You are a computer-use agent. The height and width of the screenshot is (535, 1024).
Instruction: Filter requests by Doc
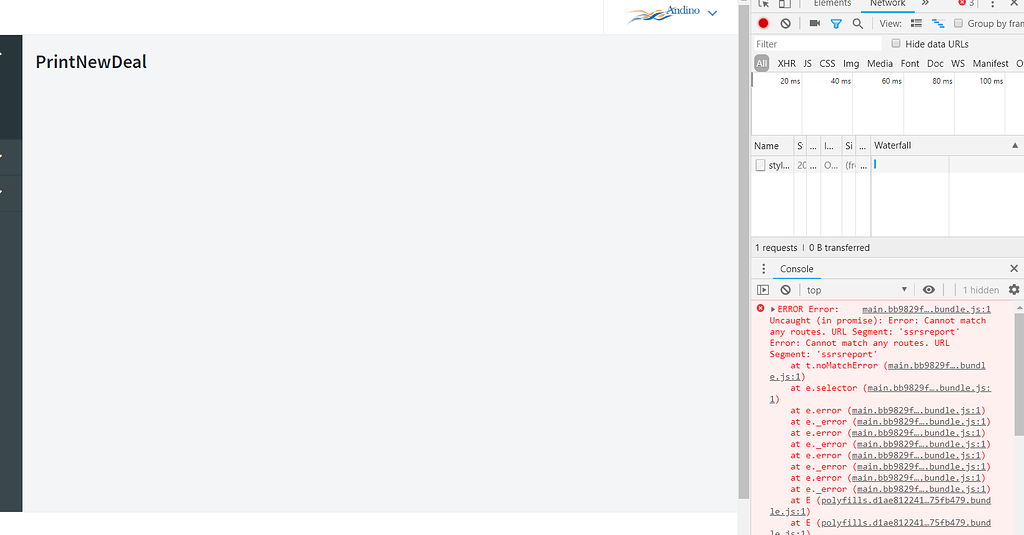tap(935, 63)
